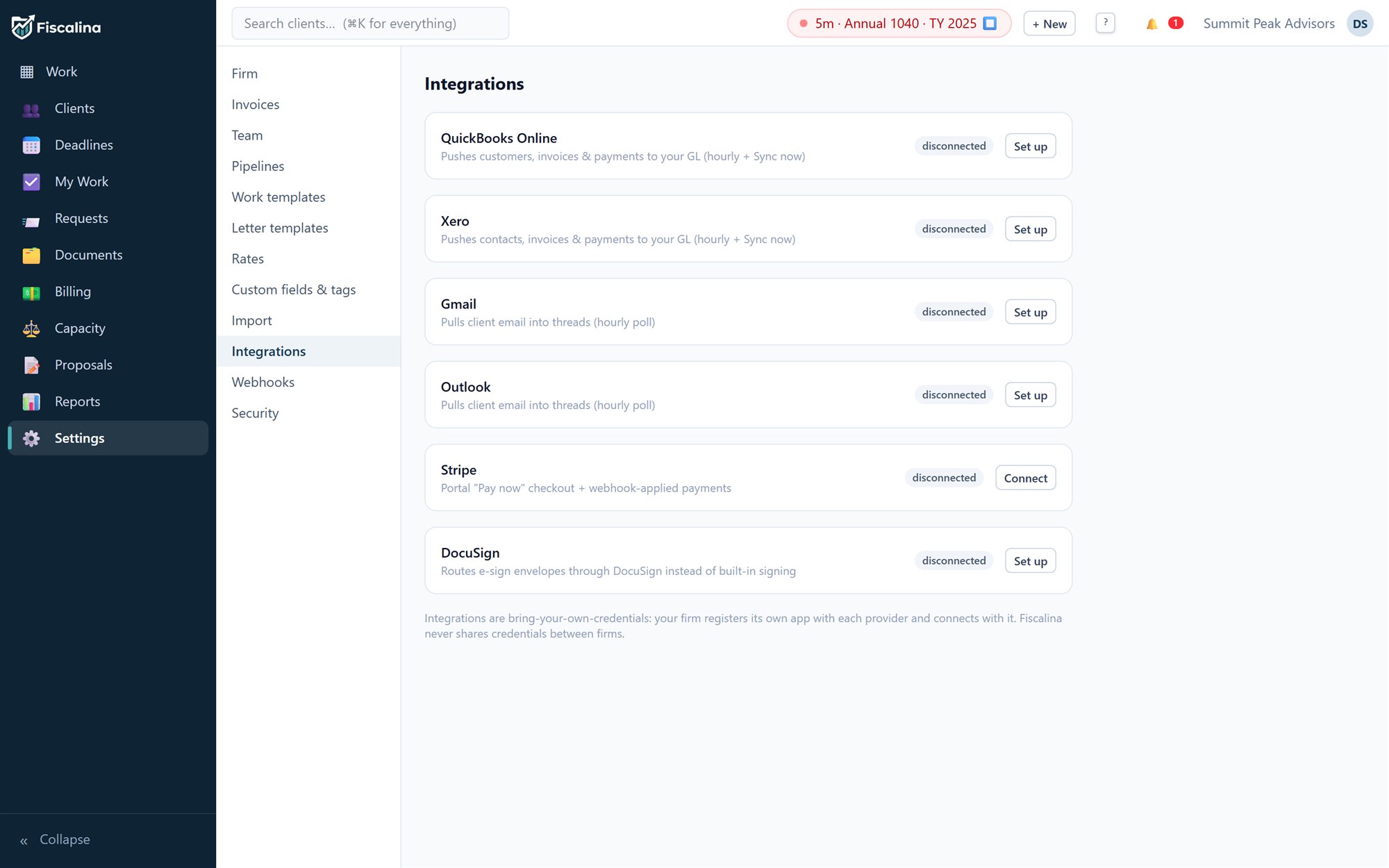Click the Settings gear icon
Screen dimensions: 1389x868
click(31, 438)
